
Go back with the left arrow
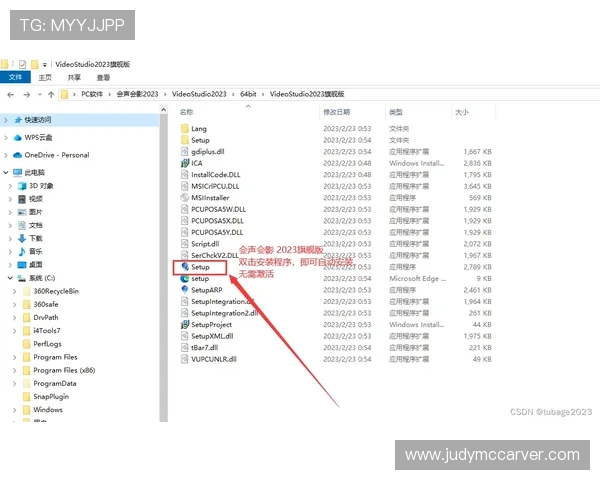(x=11, y=95)
